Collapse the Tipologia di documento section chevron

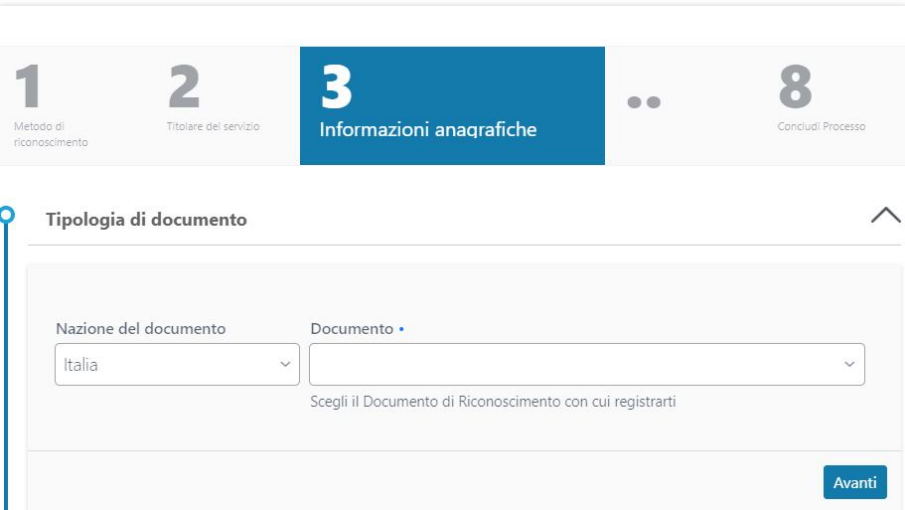885,216
